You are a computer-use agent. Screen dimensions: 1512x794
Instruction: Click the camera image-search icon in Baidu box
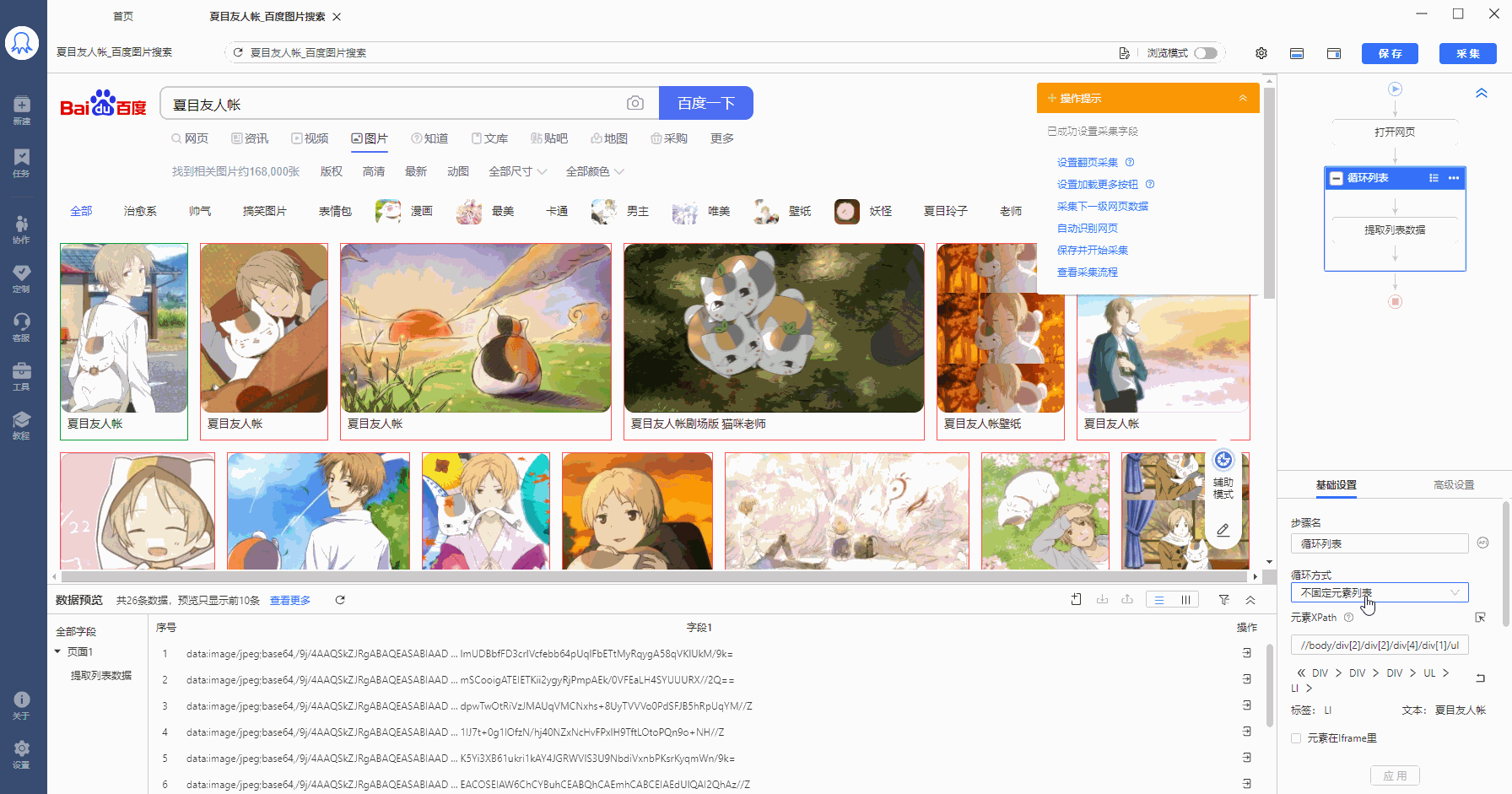(x=635, y=103)
